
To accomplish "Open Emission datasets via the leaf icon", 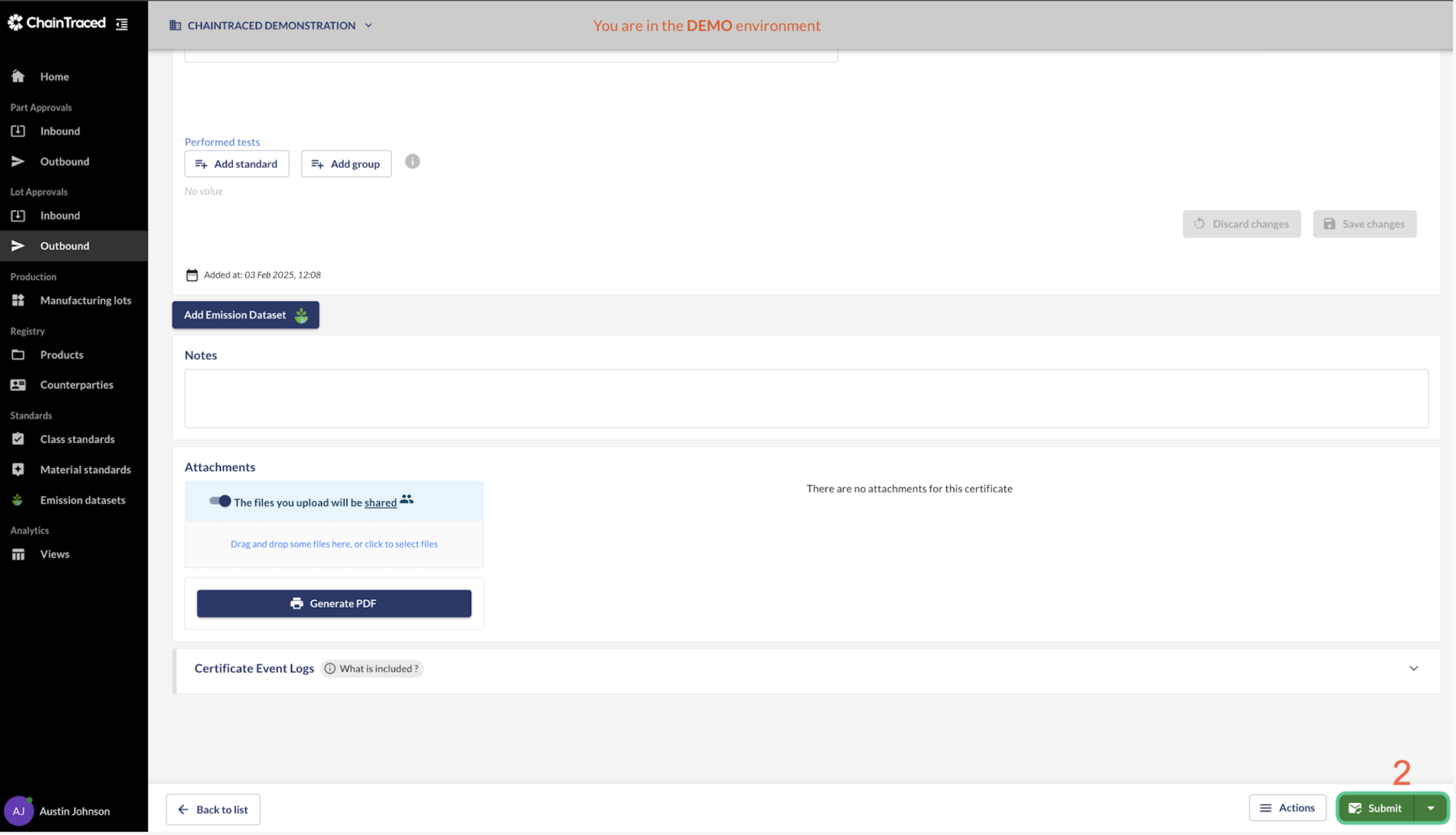I will click(x=18, y=500).
